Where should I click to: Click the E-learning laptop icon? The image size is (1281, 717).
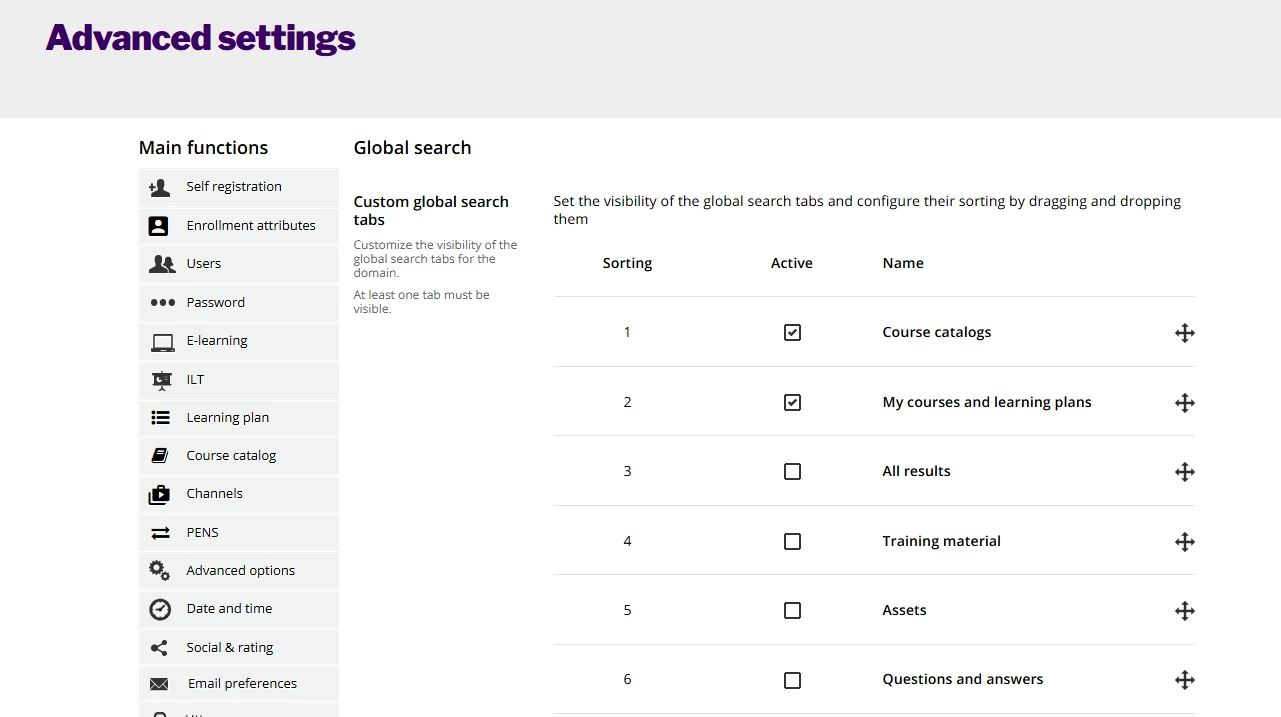(x=162, y=342)
